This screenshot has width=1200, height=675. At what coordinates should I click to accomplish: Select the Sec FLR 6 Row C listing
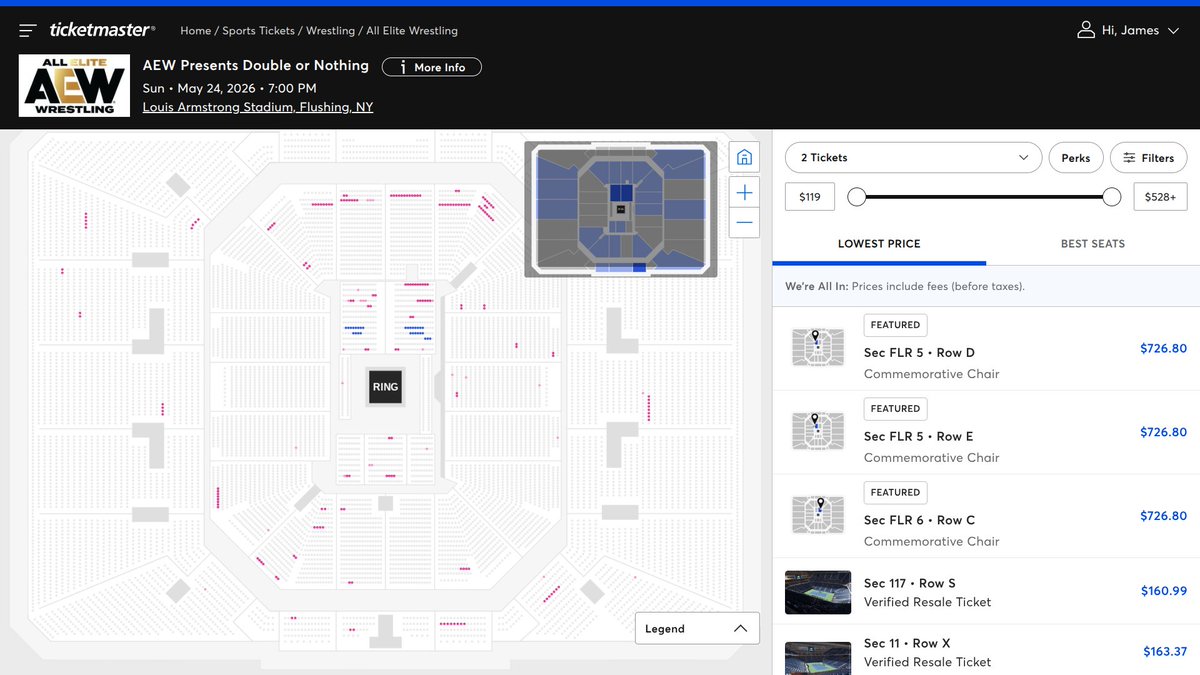[986, 516]
